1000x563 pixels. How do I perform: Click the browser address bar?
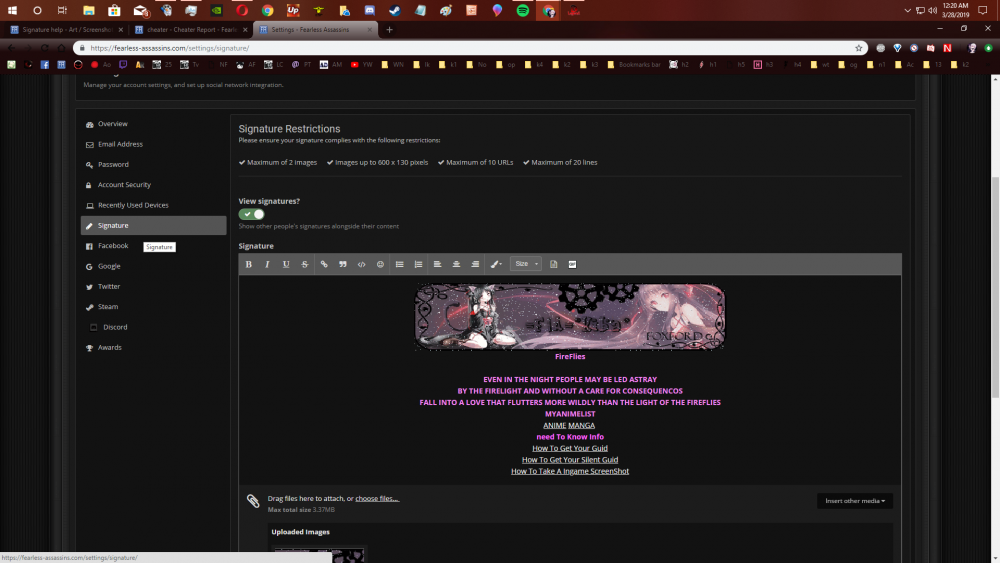pos(471,48)
